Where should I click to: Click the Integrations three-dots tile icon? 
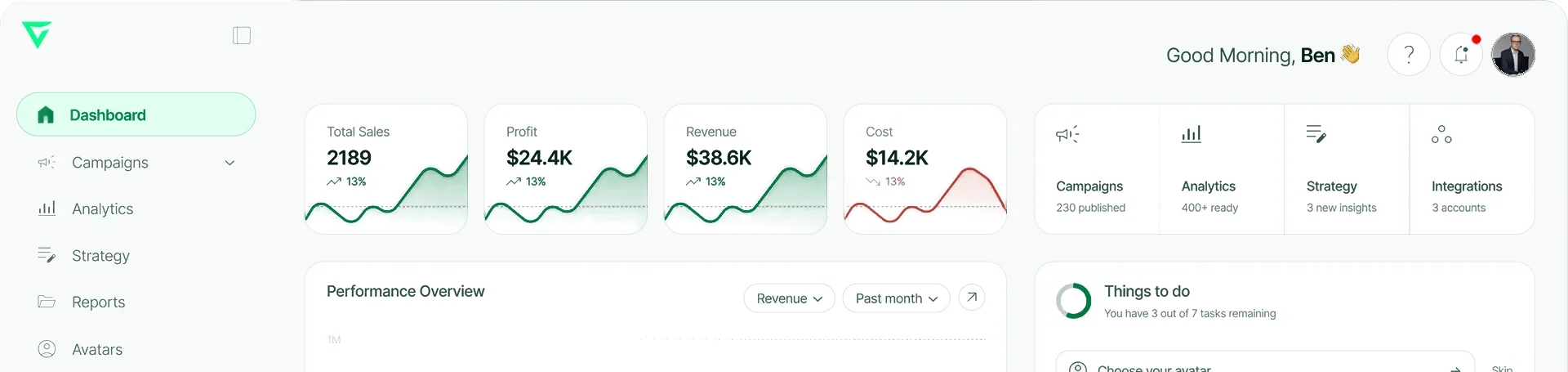point(1441,134)
